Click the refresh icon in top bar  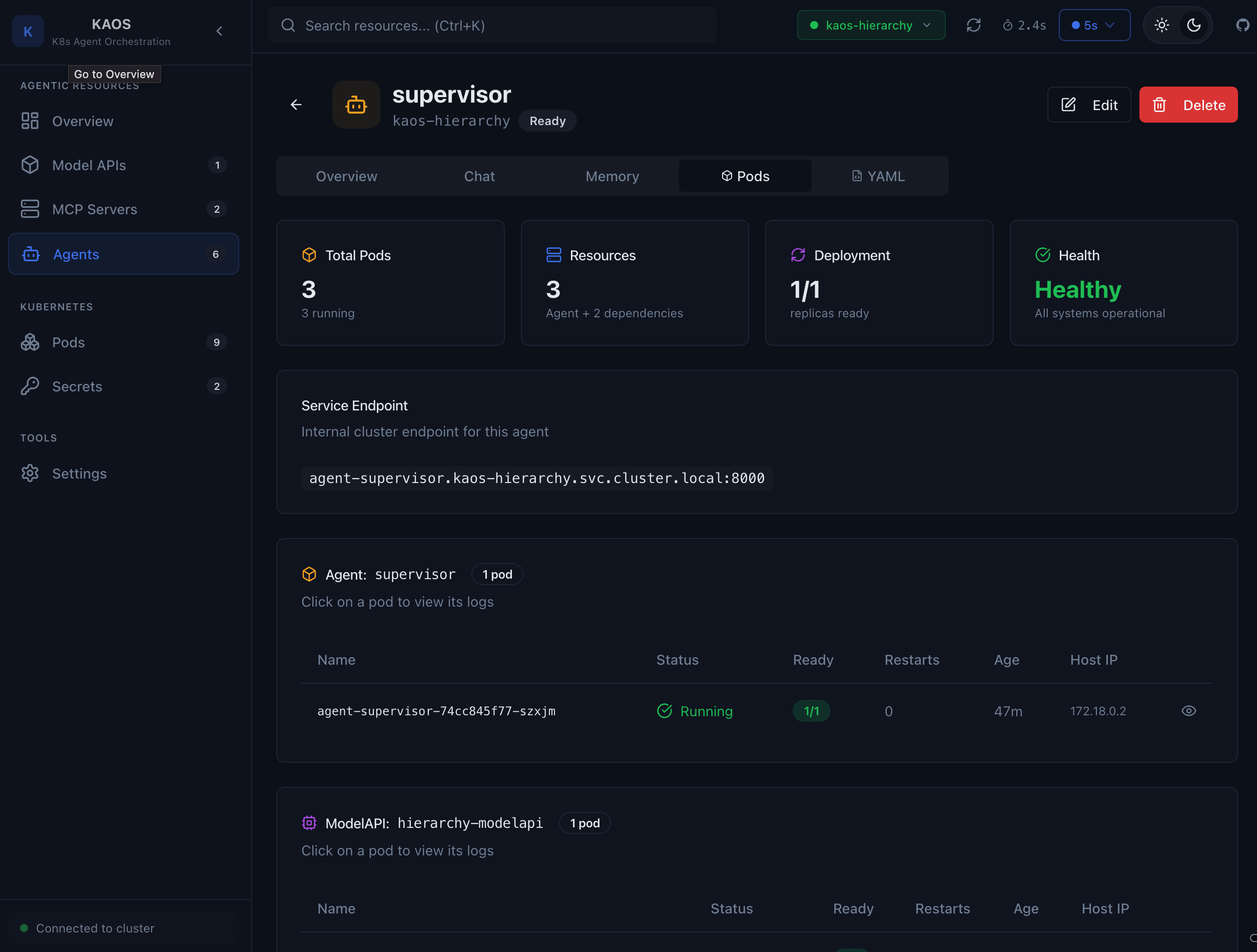coord(973,26)
